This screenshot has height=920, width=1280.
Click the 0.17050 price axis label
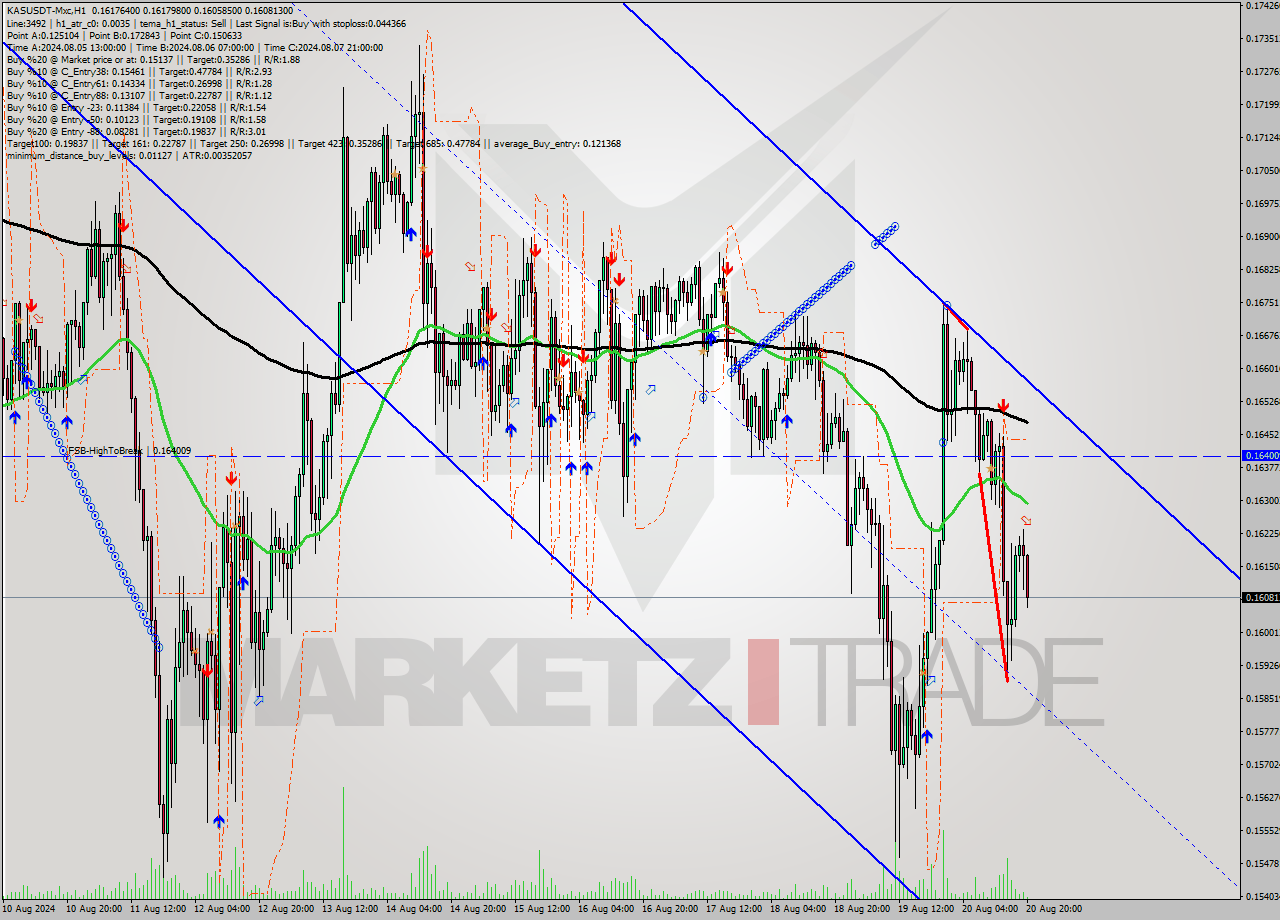[x=1261, y=170]
